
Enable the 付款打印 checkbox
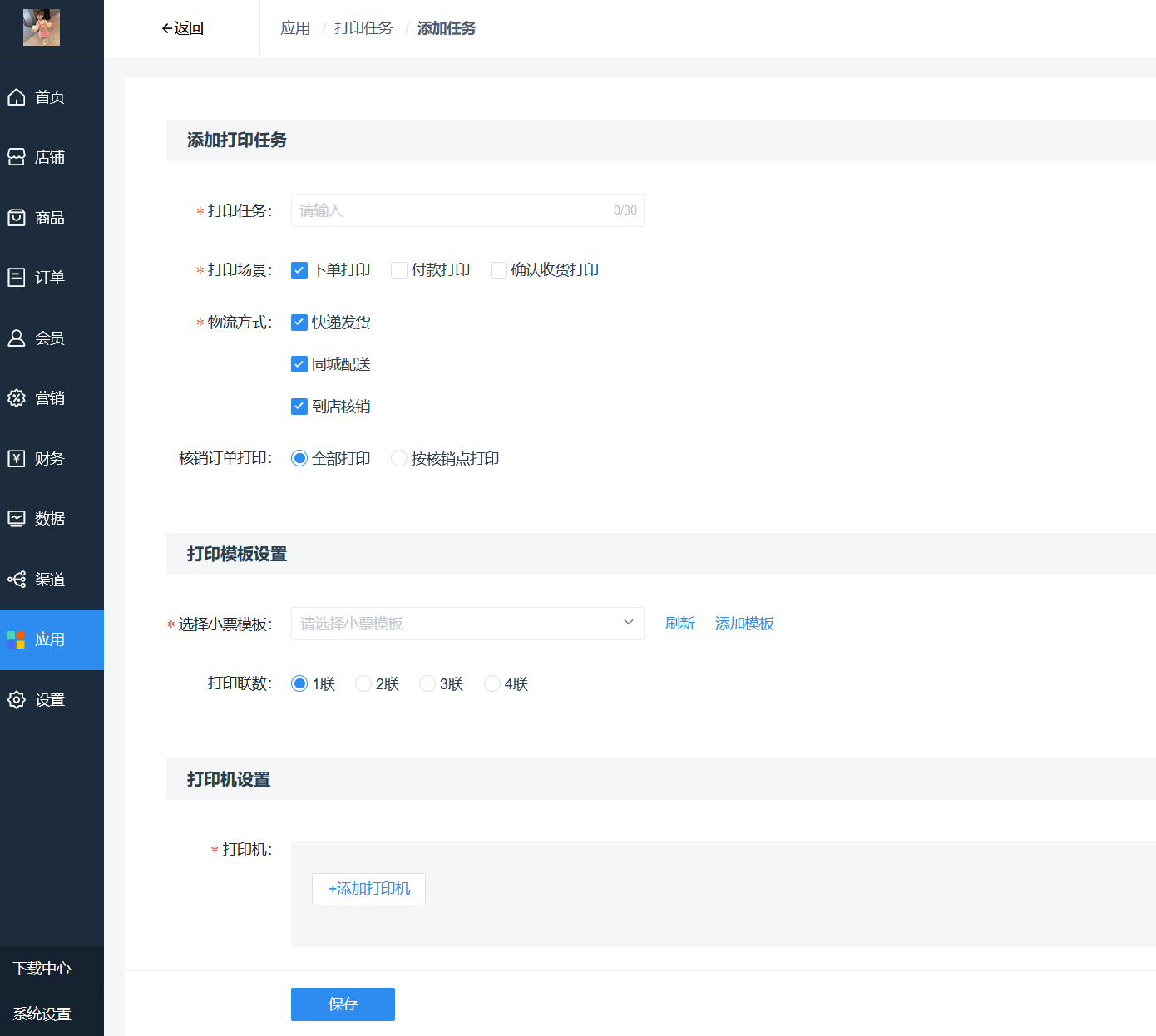(x=399, y=270)
